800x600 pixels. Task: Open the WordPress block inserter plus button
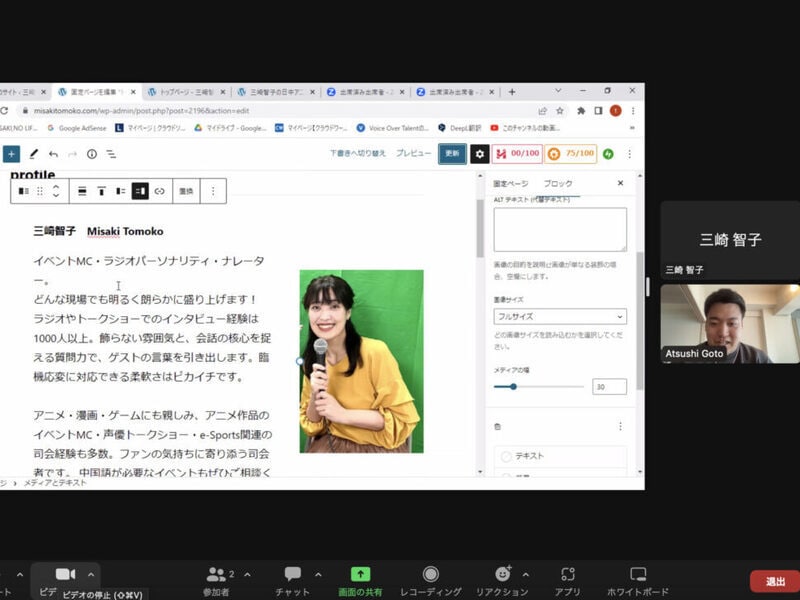(x=11, y=154)
